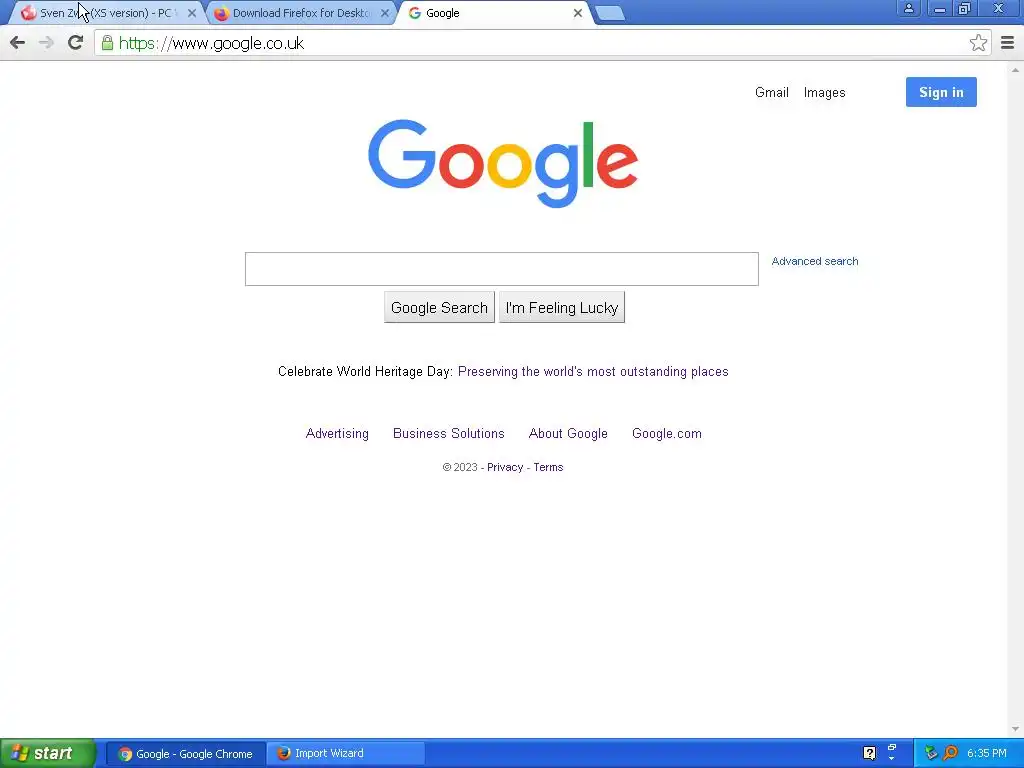This screenshot has height=768, width=1024.
Task: Select Google Chrome taskbar button
Action: point(185,754)
